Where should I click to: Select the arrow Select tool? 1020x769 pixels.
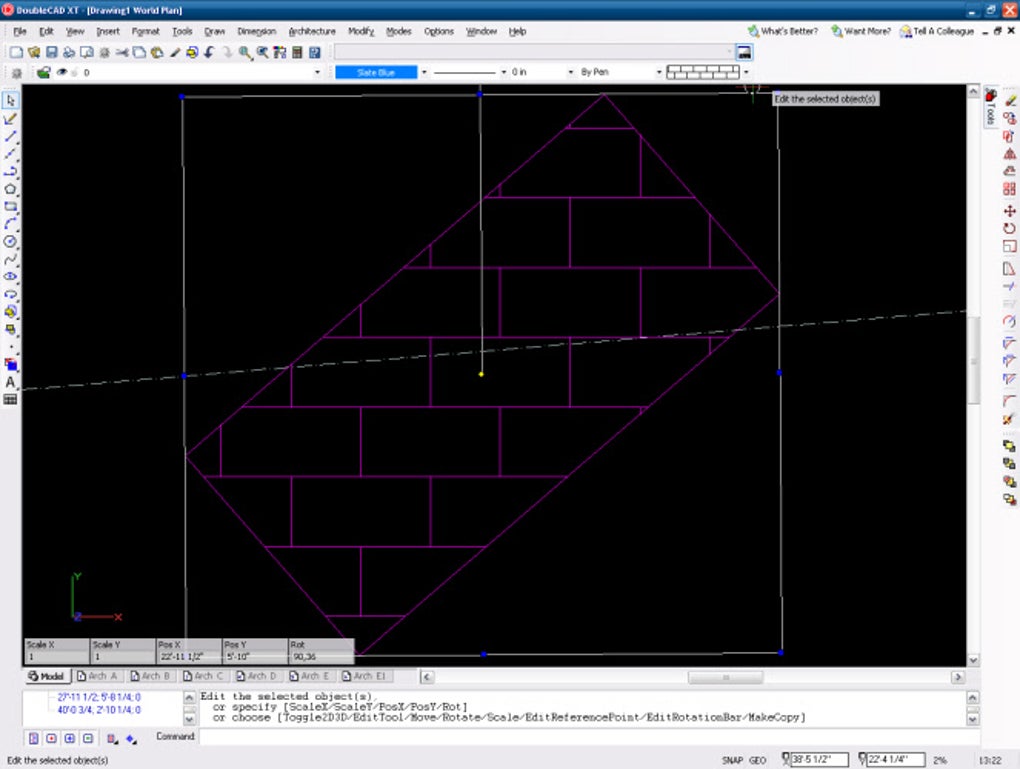[x=11, y=100]
